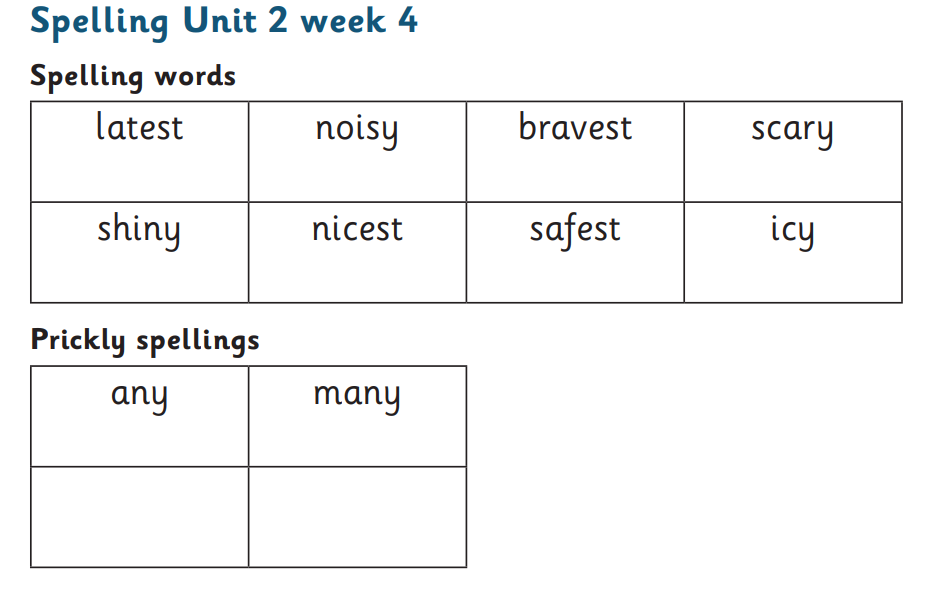
Task: Click the "safest" table cell
Action: coord(575,229)
